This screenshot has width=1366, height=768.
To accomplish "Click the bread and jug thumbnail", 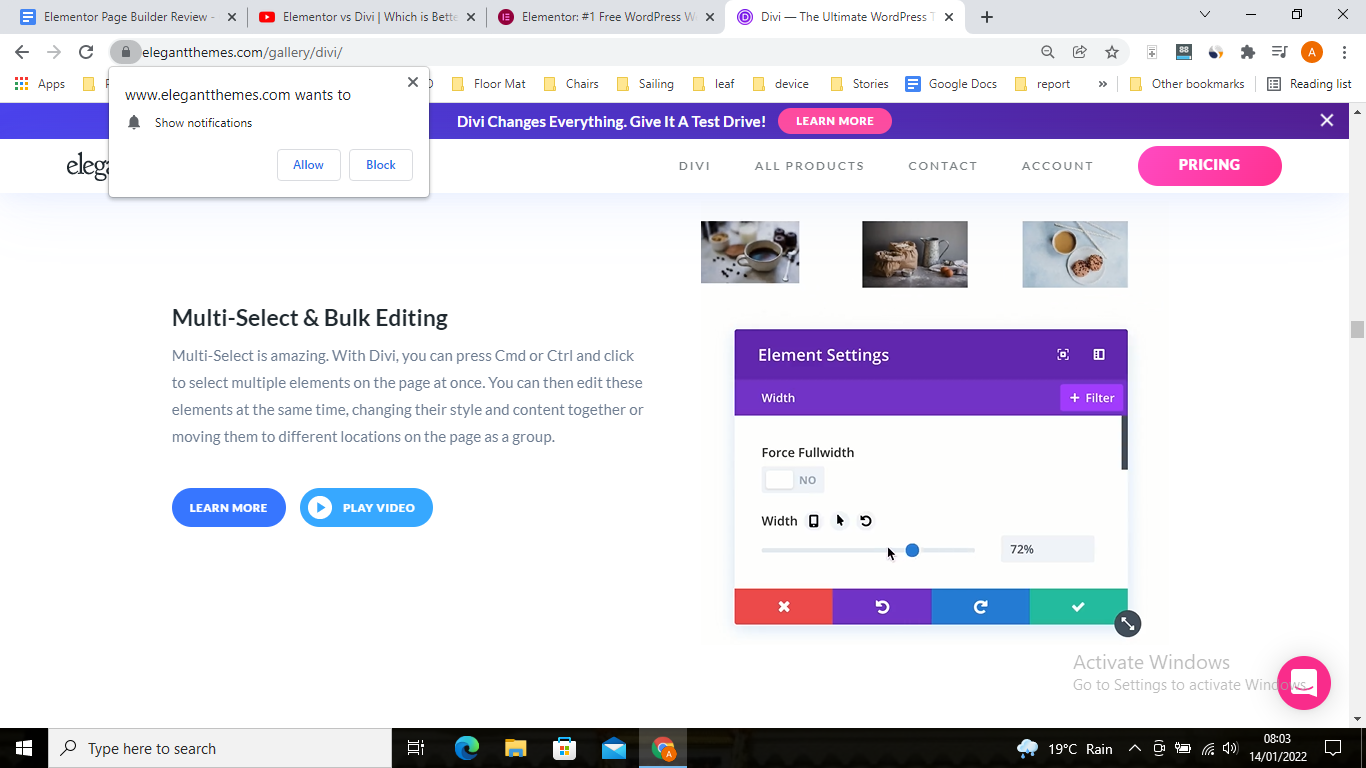I will 915,254.
